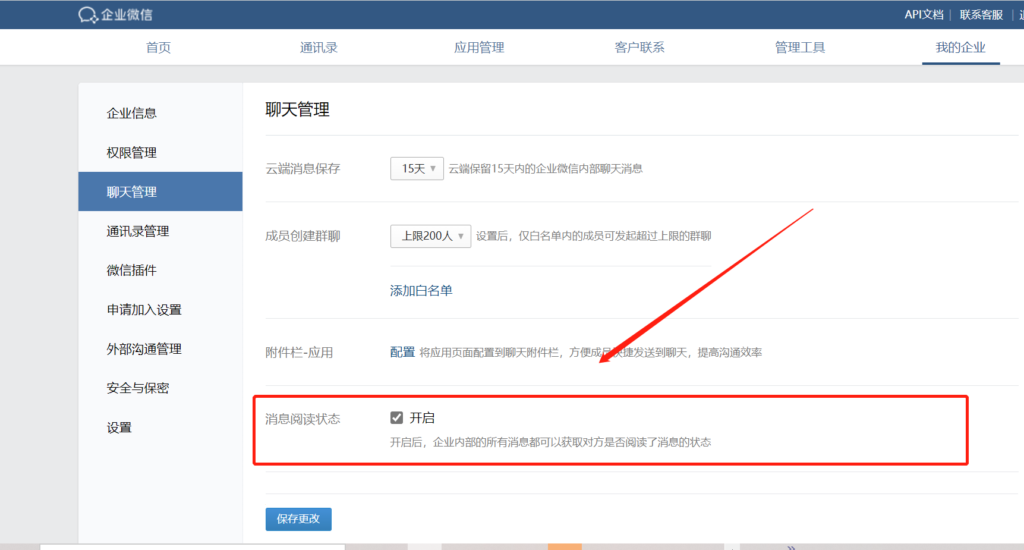The width and height of the screenshot is (1024, 550).
Task: Open the 管理工具 tab
Action: click(x=800, y=48)
